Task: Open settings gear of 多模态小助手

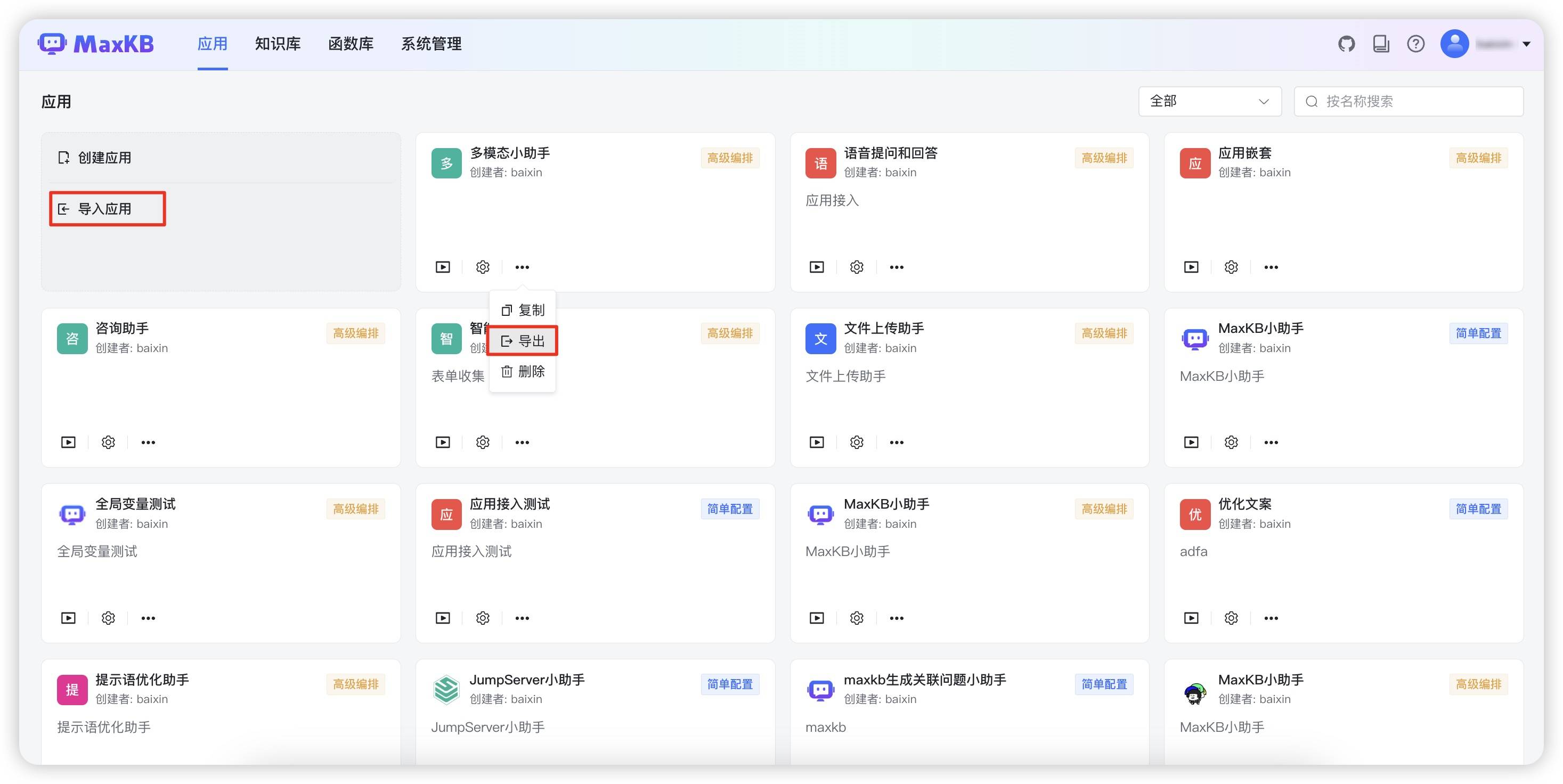Action: pos(482,267)
